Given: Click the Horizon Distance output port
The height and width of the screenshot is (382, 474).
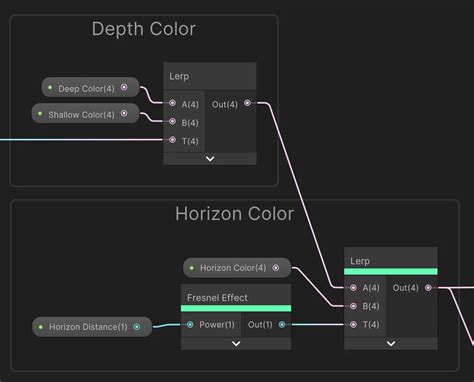Looking at the screenshot, I should [137, 327].
